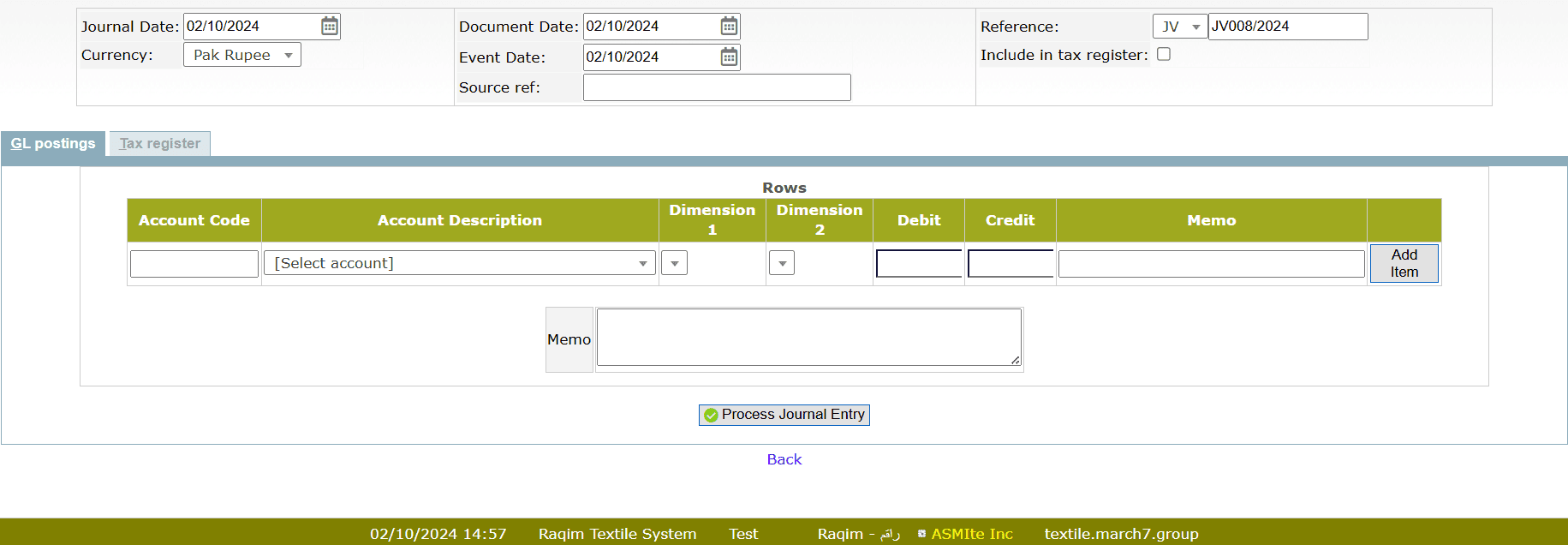
Task: Open the Dimension 1 dropdown
Action: tap(675, 263)
